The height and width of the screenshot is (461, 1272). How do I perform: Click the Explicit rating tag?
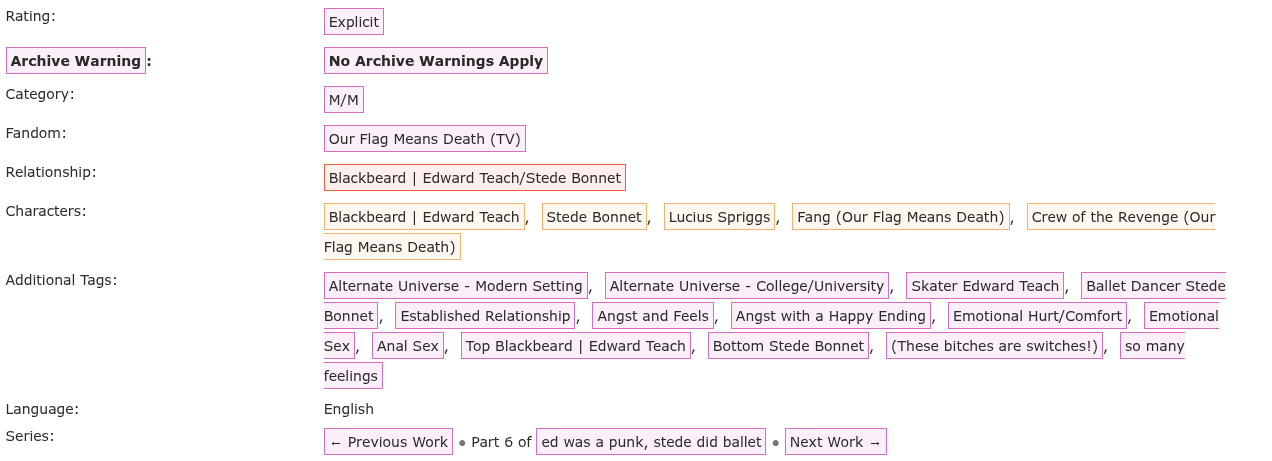point(354,22)
